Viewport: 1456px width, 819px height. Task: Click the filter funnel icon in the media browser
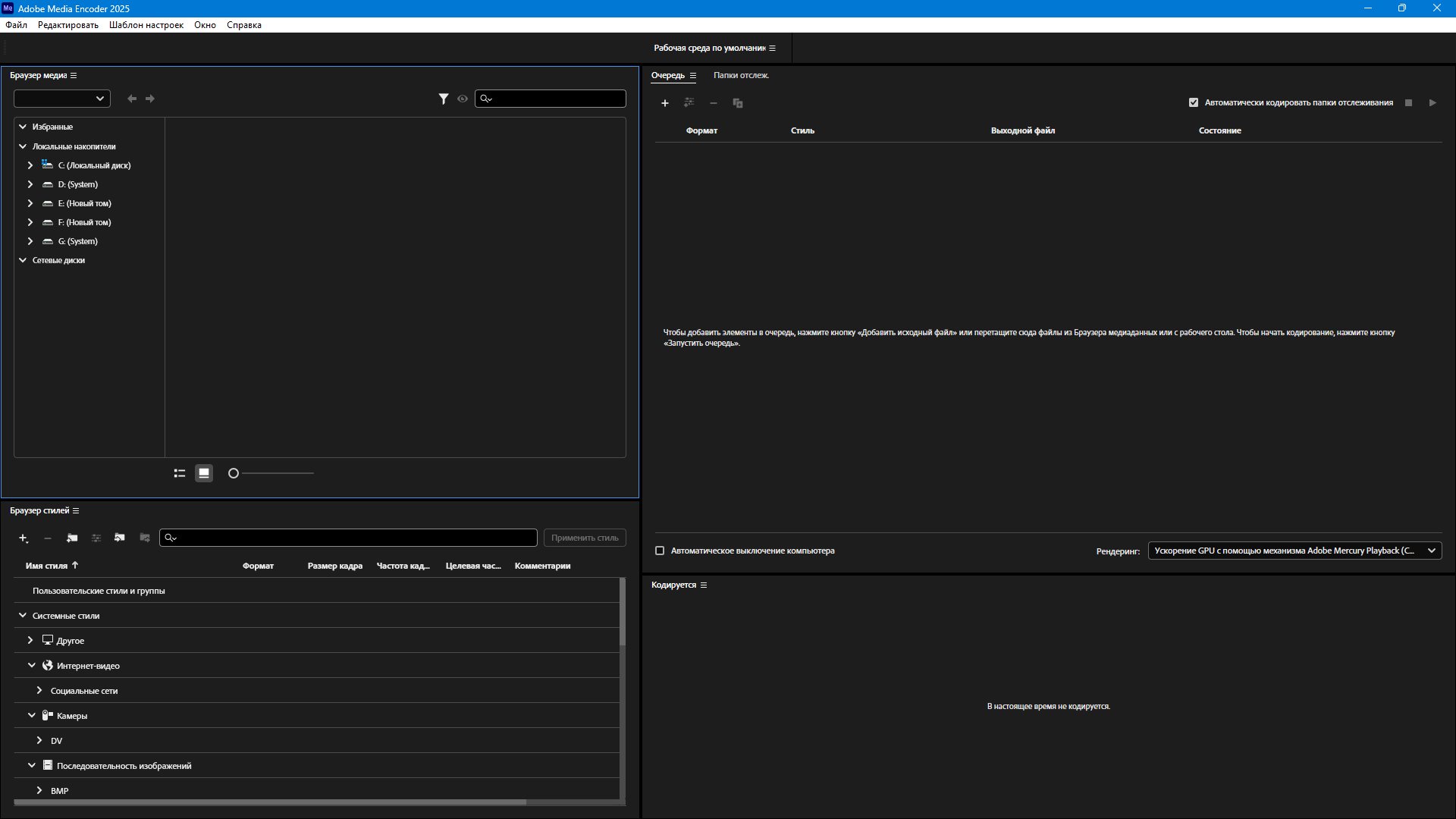tap(444, 99)
